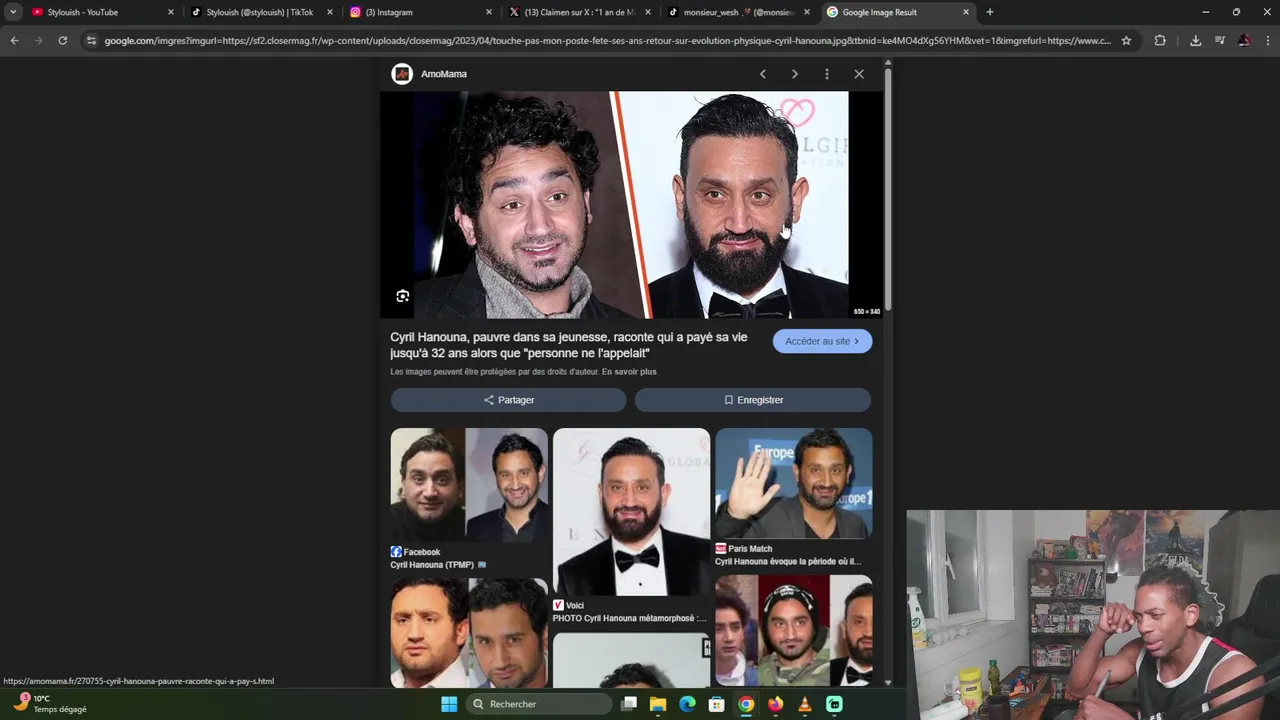
Task: Go back to the previous page
Action: [14, 40]
